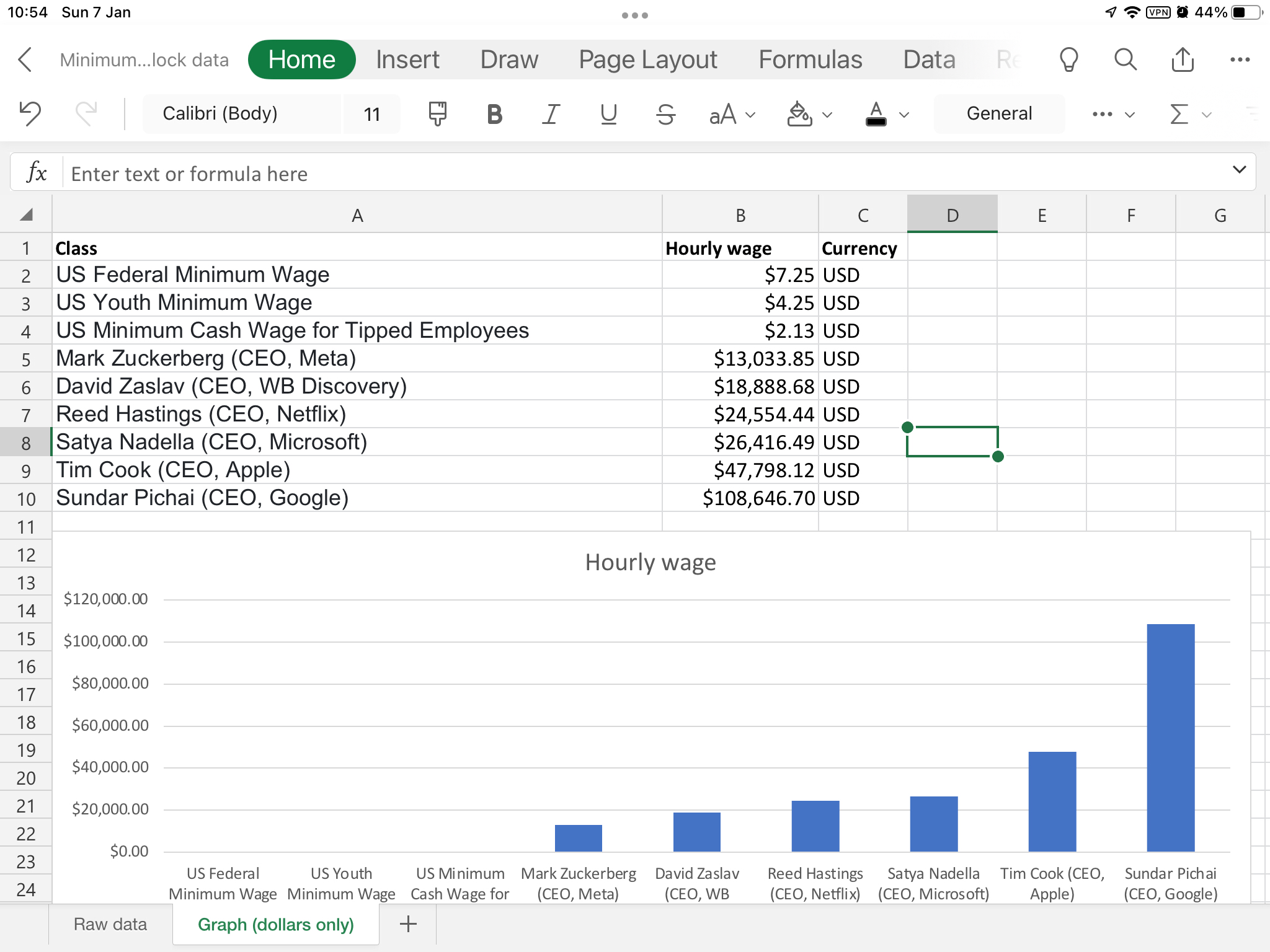Toggle italic formatting
The image size is (1270, 952).
click(551, 114)
